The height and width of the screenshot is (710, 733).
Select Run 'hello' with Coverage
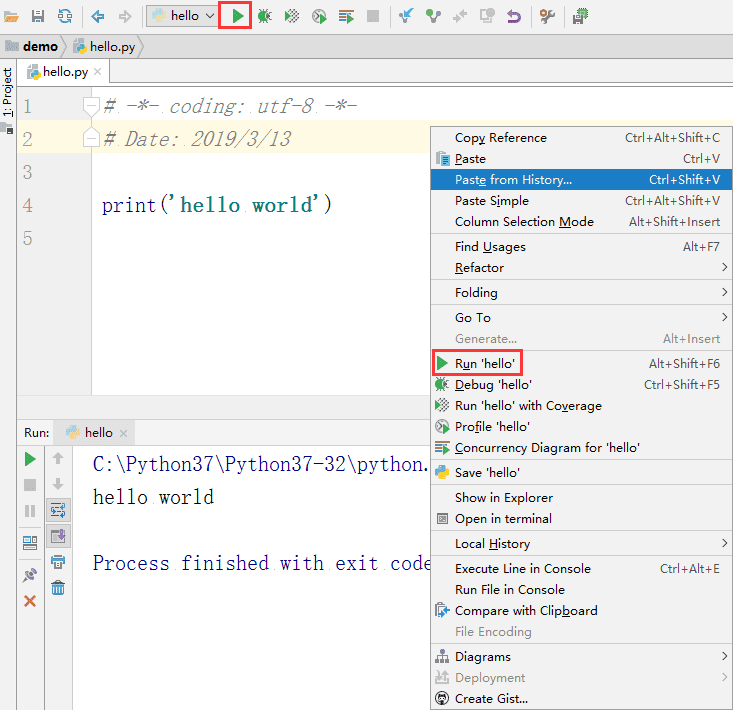[581, 406]
